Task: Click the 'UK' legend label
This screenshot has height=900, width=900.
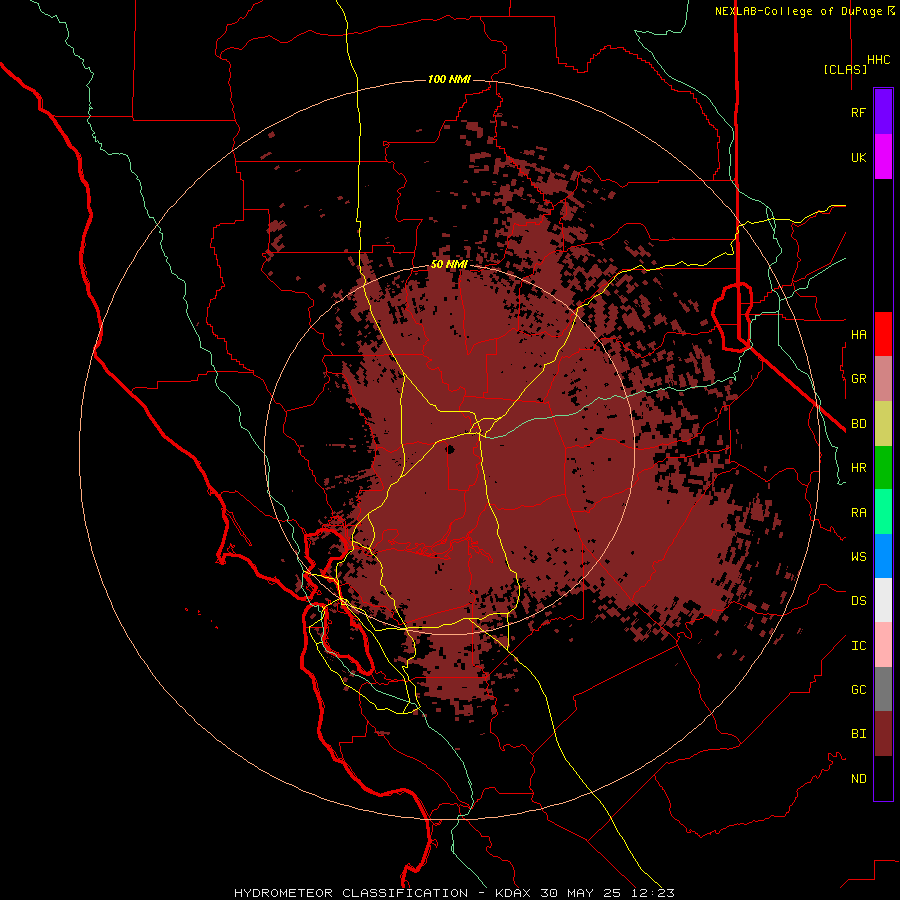Action: coord(858,157)
